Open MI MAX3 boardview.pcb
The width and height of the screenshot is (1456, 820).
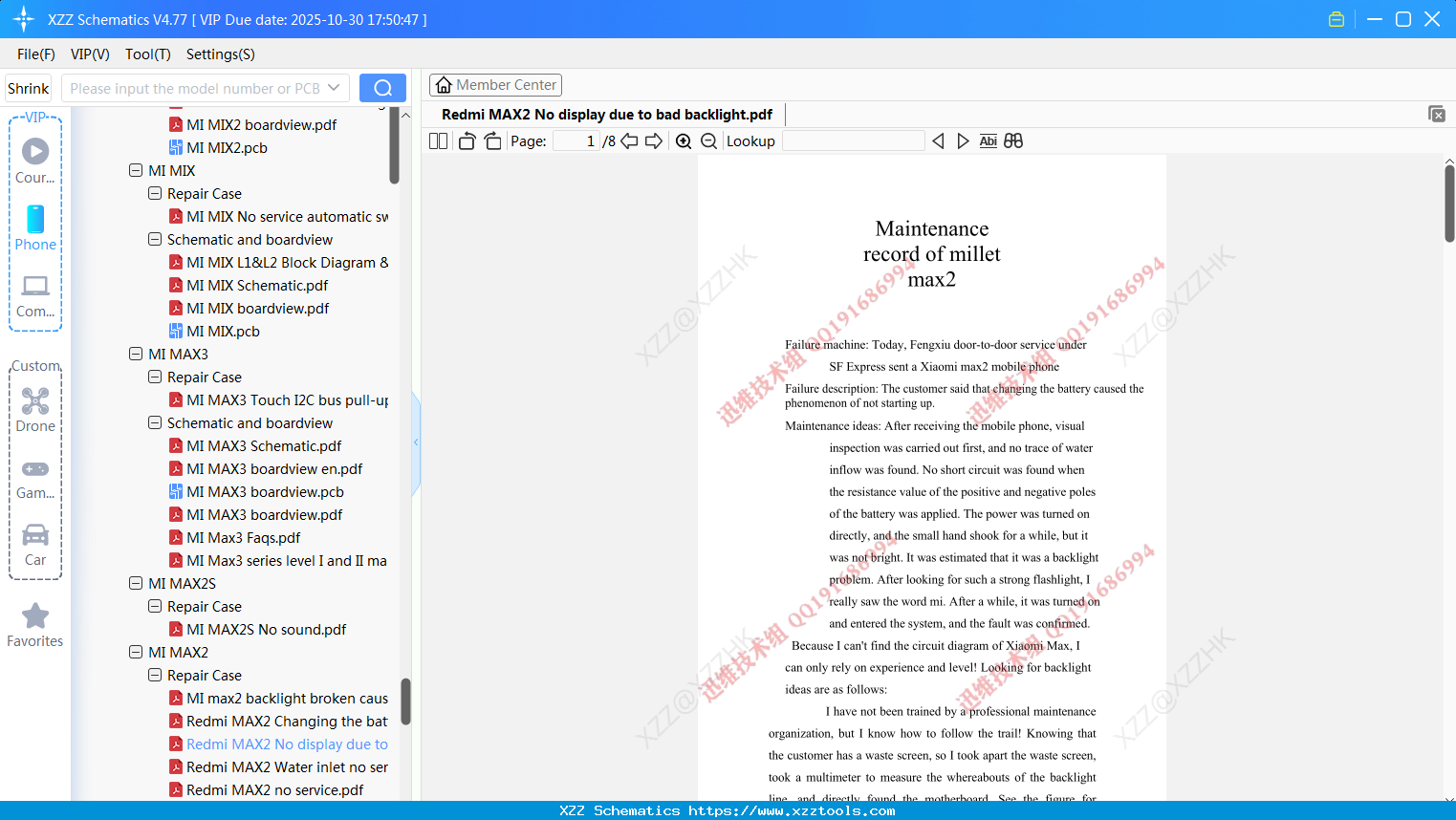(x=265, y=492)
